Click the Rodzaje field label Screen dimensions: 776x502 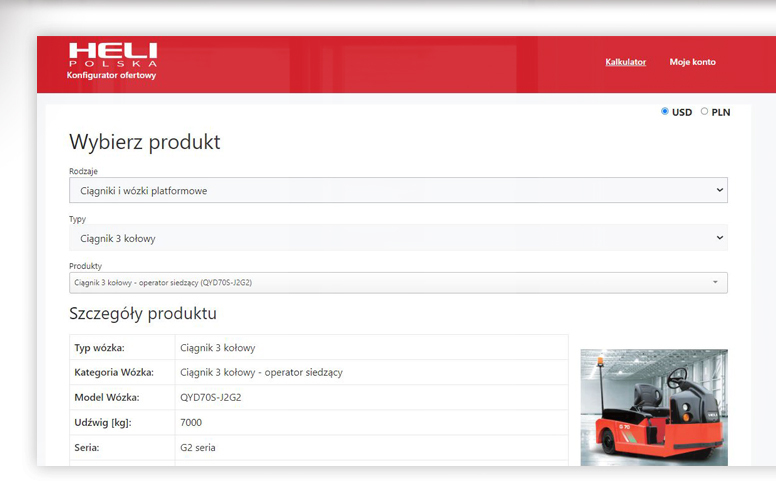point(83,171)
